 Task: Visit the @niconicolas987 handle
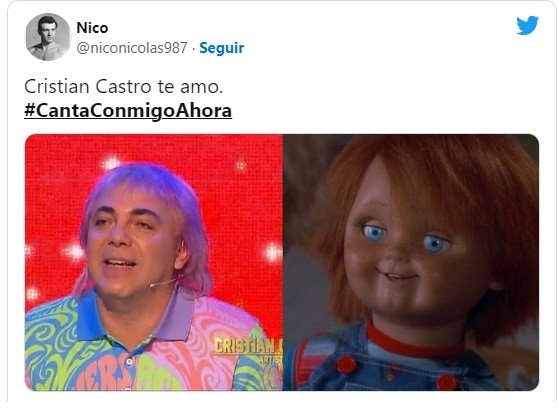(132, 48)
